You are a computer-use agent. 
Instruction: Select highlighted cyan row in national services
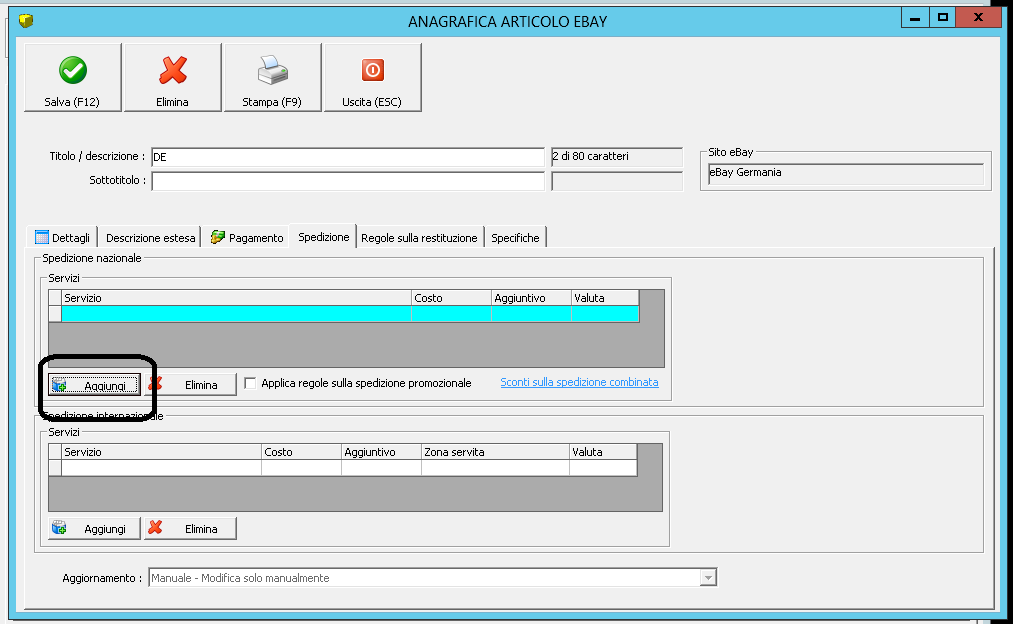click(350, 314)
